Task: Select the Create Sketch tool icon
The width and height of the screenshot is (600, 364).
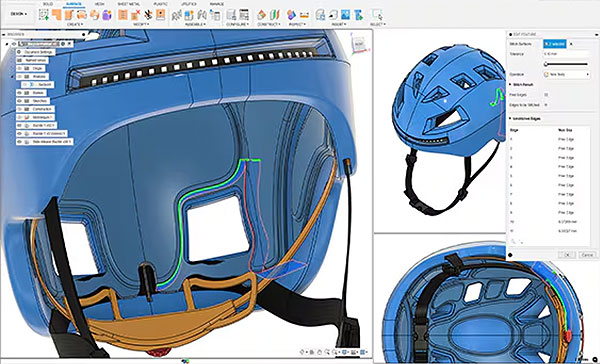Action: tap(44, 15)
